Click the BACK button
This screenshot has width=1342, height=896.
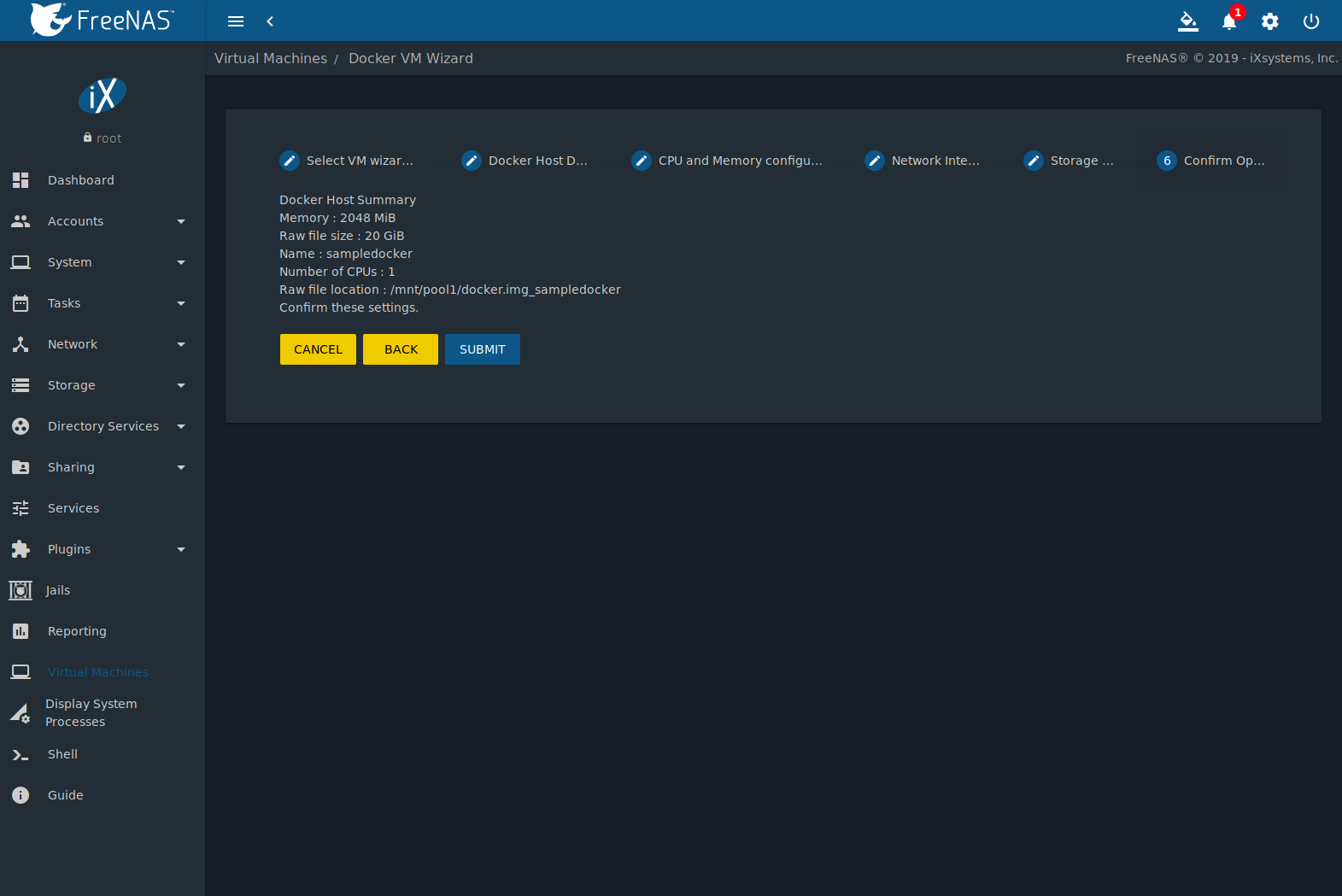pyautogui.click(x=401, y=349)
